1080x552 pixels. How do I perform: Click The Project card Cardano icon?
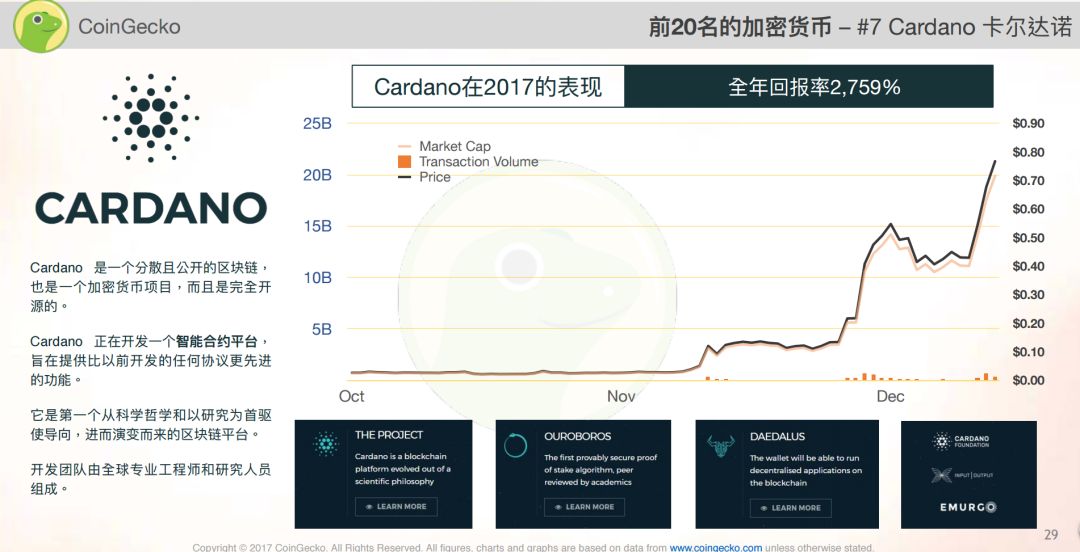[x=325, y=444]
